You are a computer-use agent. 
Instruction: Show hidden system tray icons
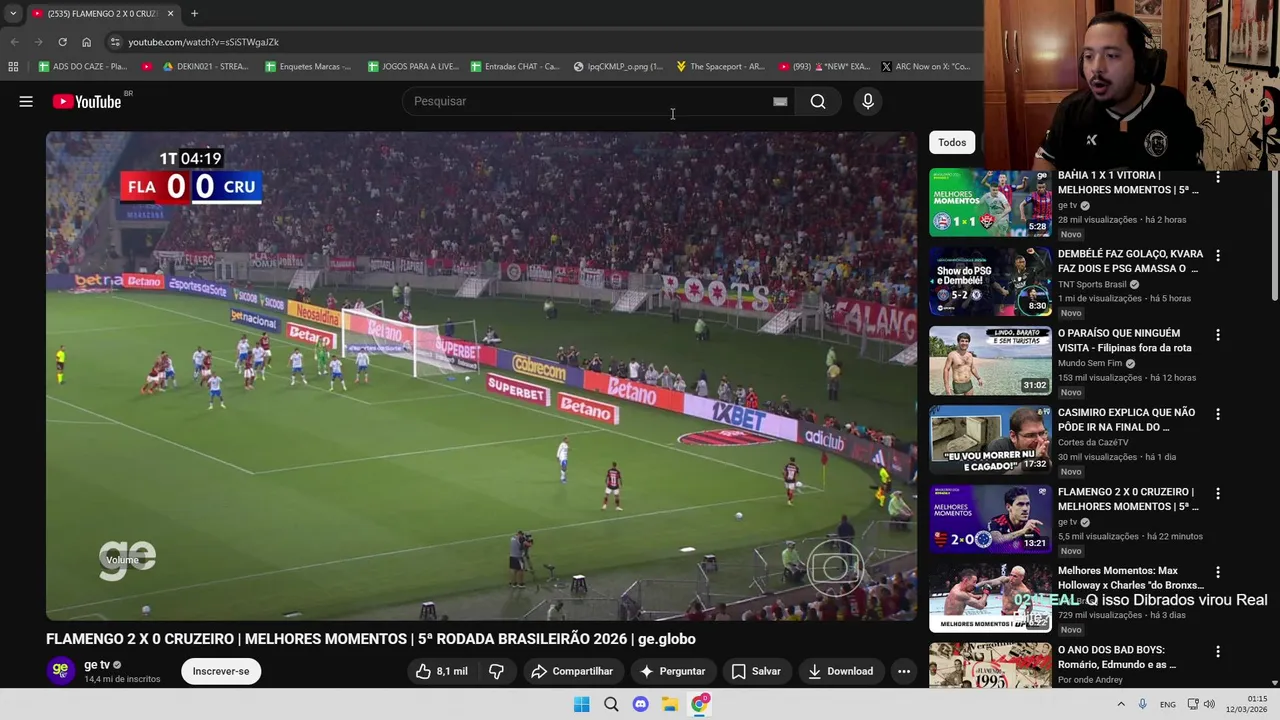point(1120,704)
